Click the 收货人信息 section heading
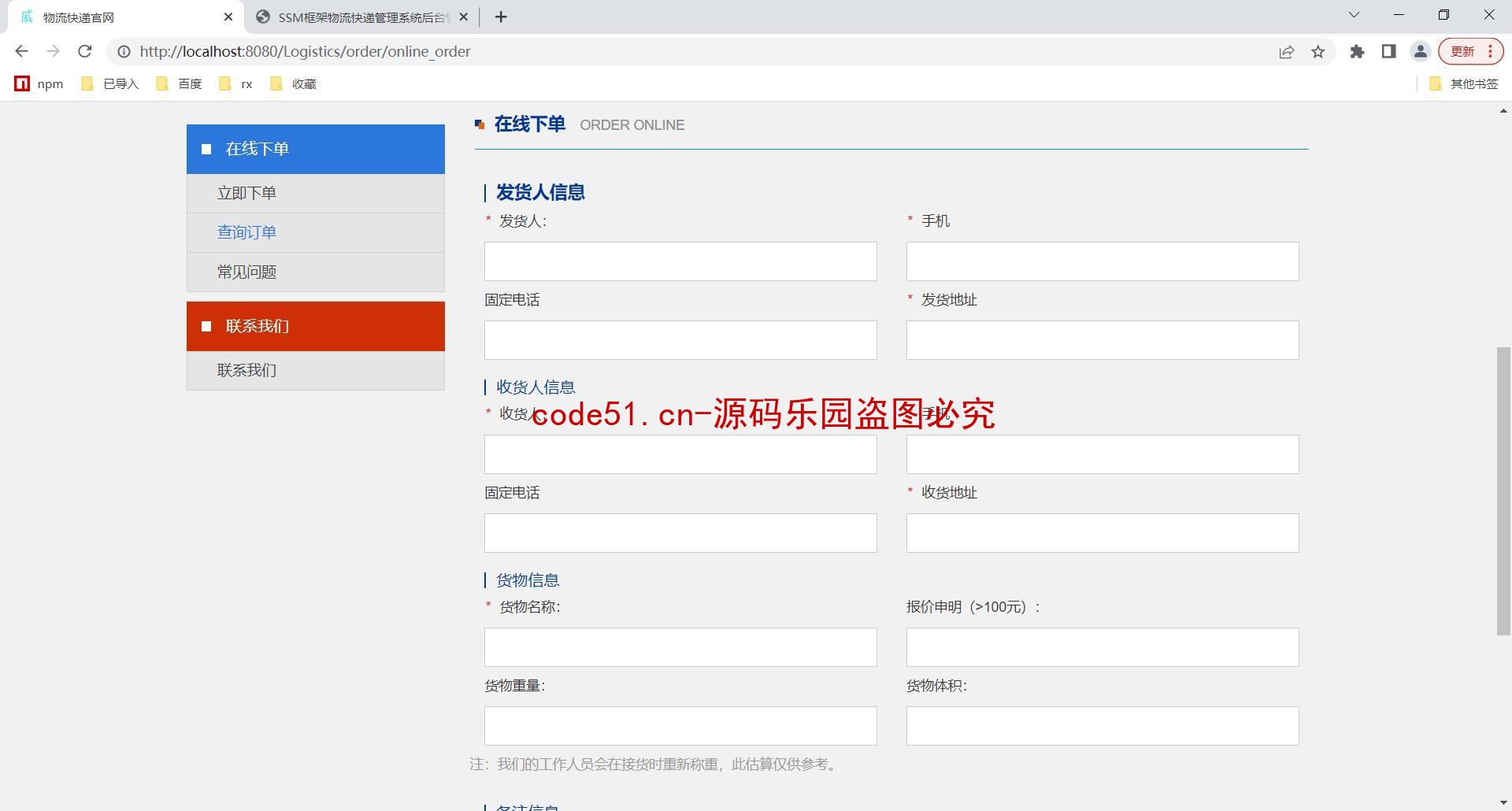The height and width of the screenshot is (811, 1512). pyautogui.click(x=535, y=387)
